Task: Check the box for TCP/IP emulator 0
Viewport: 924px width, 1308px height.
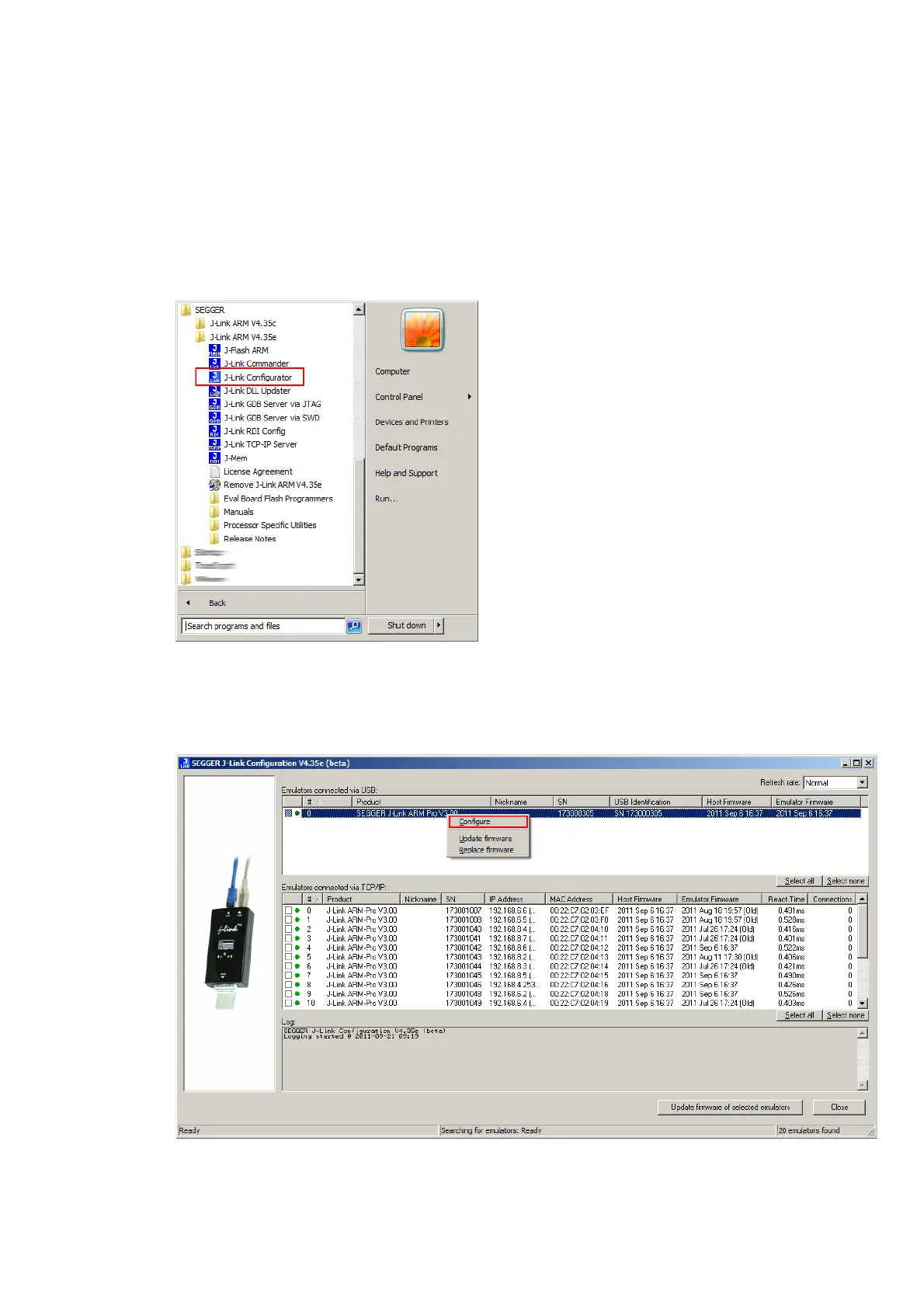Action: point(288,910)
